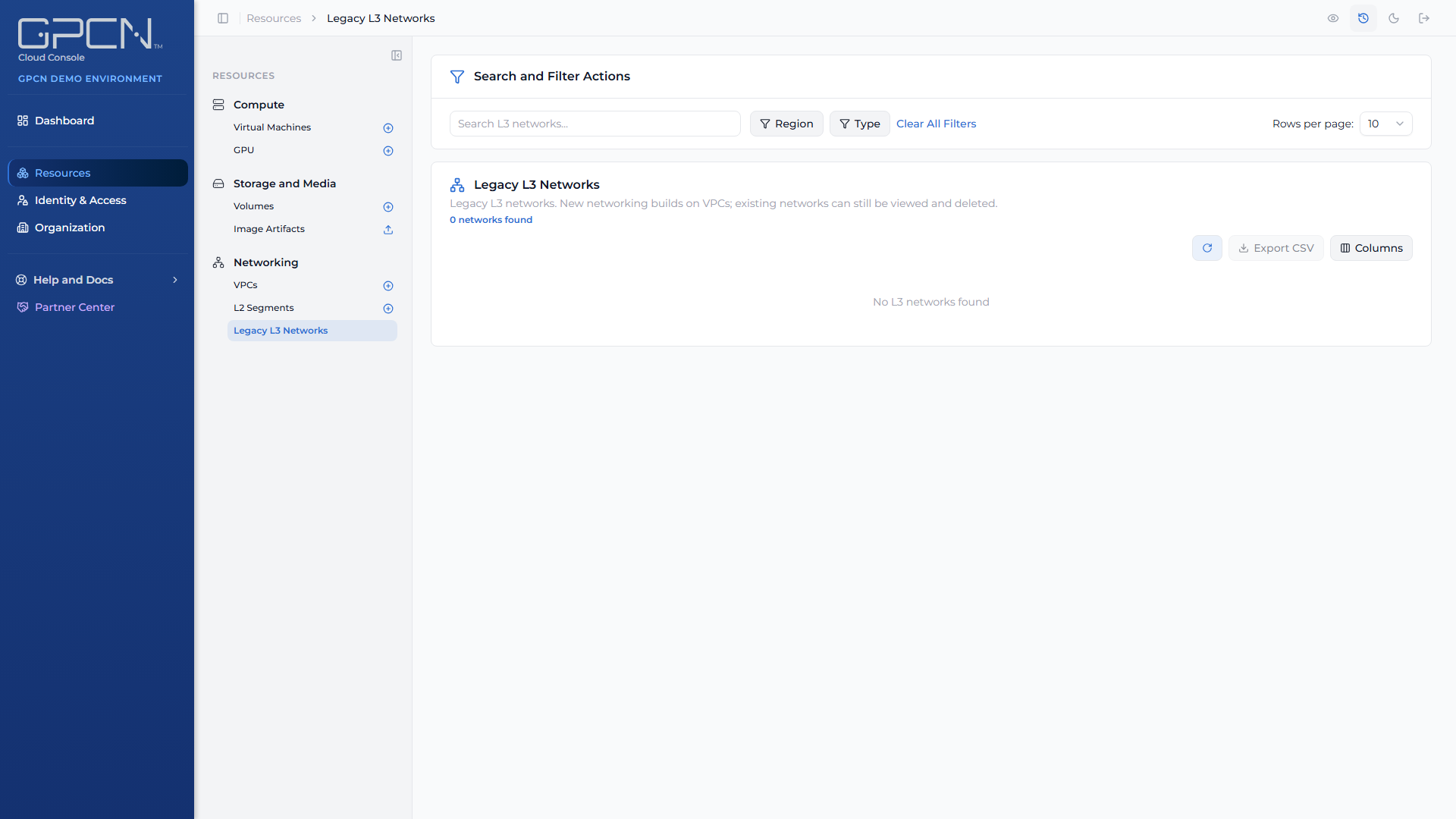The width and height of the screenshot is (1456, 819).
Task: Open Image Artifacts list
Action: coord(269,229)
